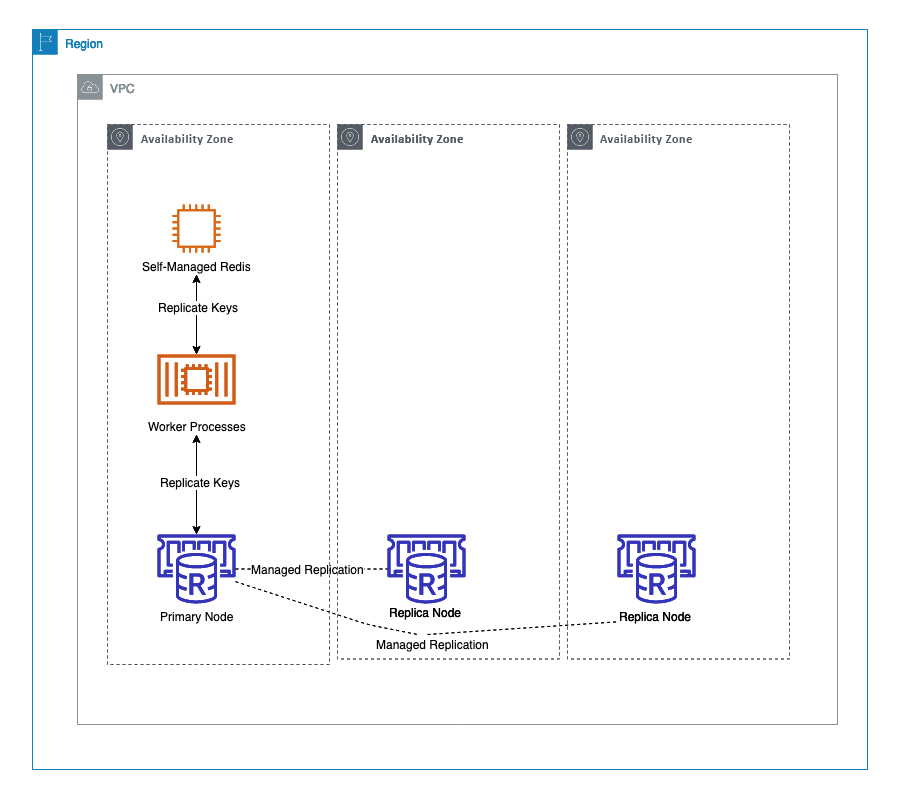Viewport: 900px width, 800px height.
Task: Click the Managed Replication label between Primary and Replica
Action: [307, 569]
